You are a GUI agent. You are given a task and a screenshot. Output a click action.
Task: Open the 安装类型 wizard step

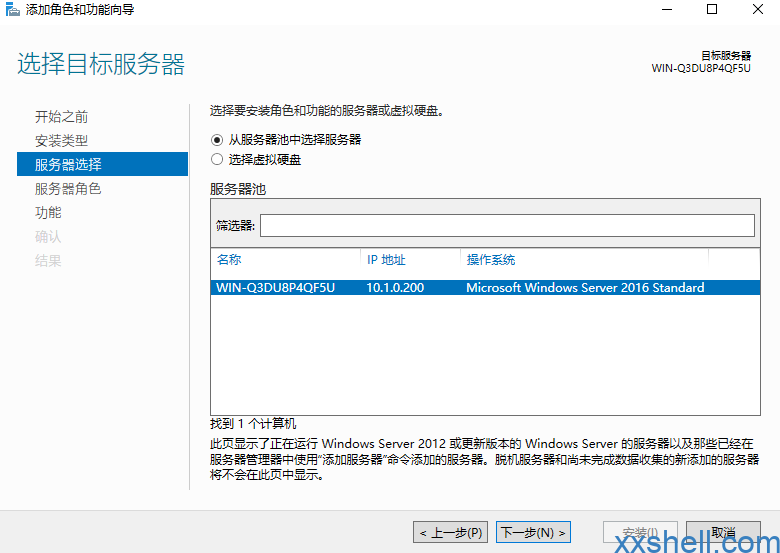[x=61, y=141]
